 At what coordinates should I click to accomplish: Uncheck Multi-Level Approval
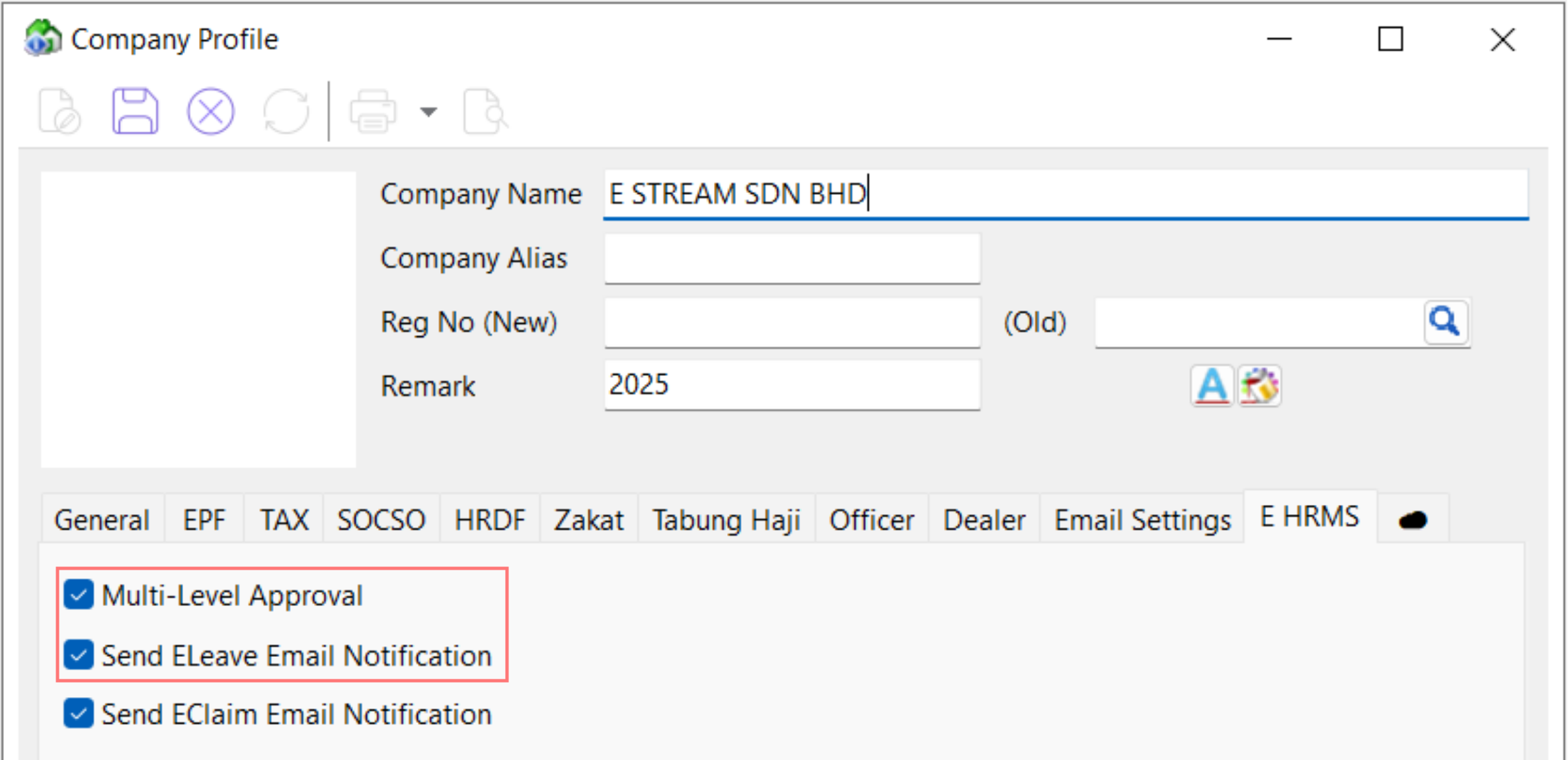78,595
